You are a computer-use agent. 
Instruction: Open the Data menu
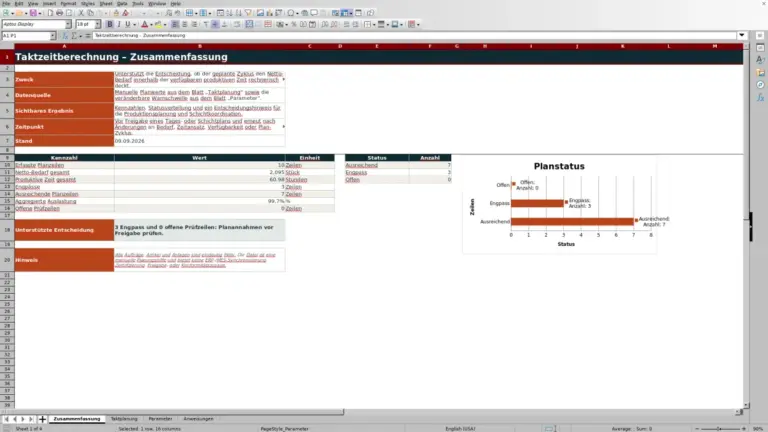coord(122,3)
